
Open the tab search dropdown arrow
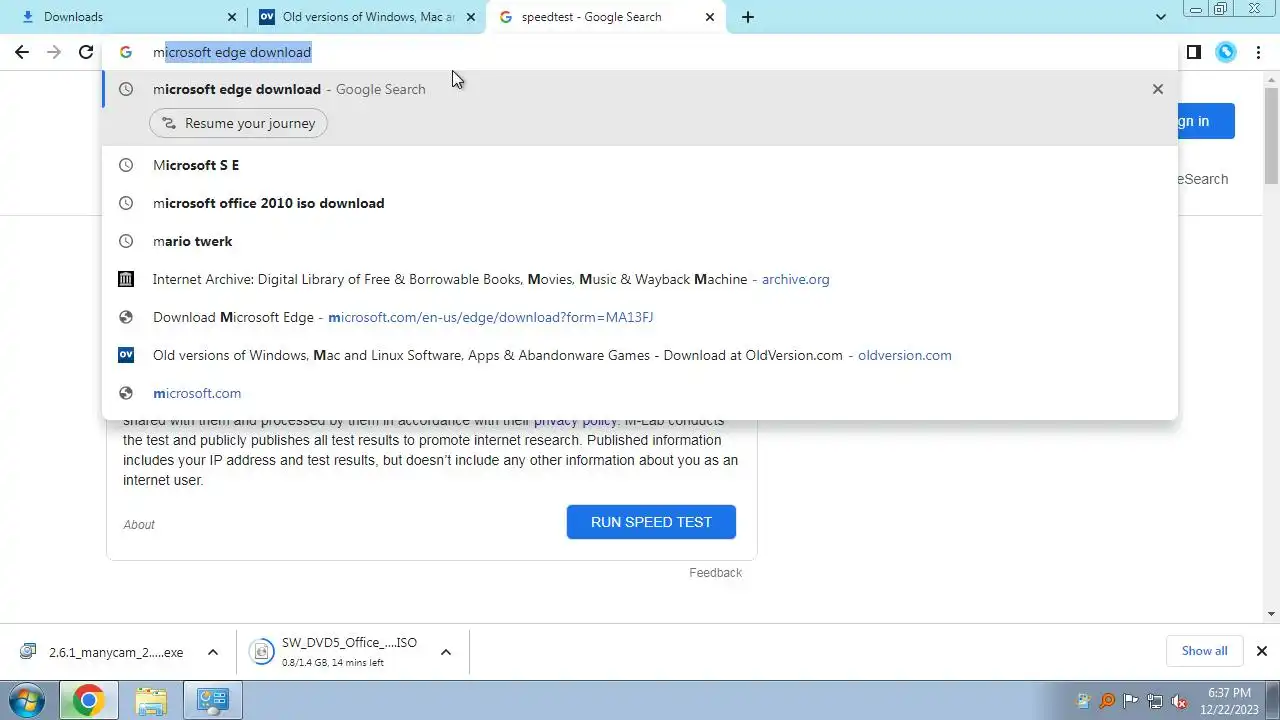coord(1161,17)
